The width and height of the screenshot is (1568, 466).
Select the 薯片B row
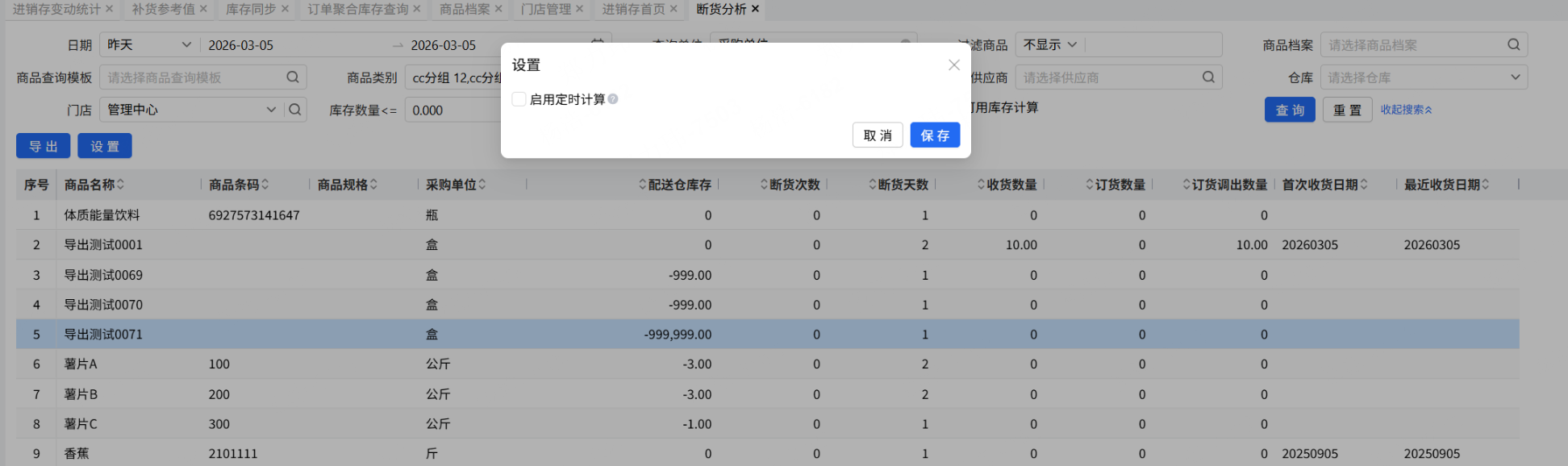click(767, 394)
